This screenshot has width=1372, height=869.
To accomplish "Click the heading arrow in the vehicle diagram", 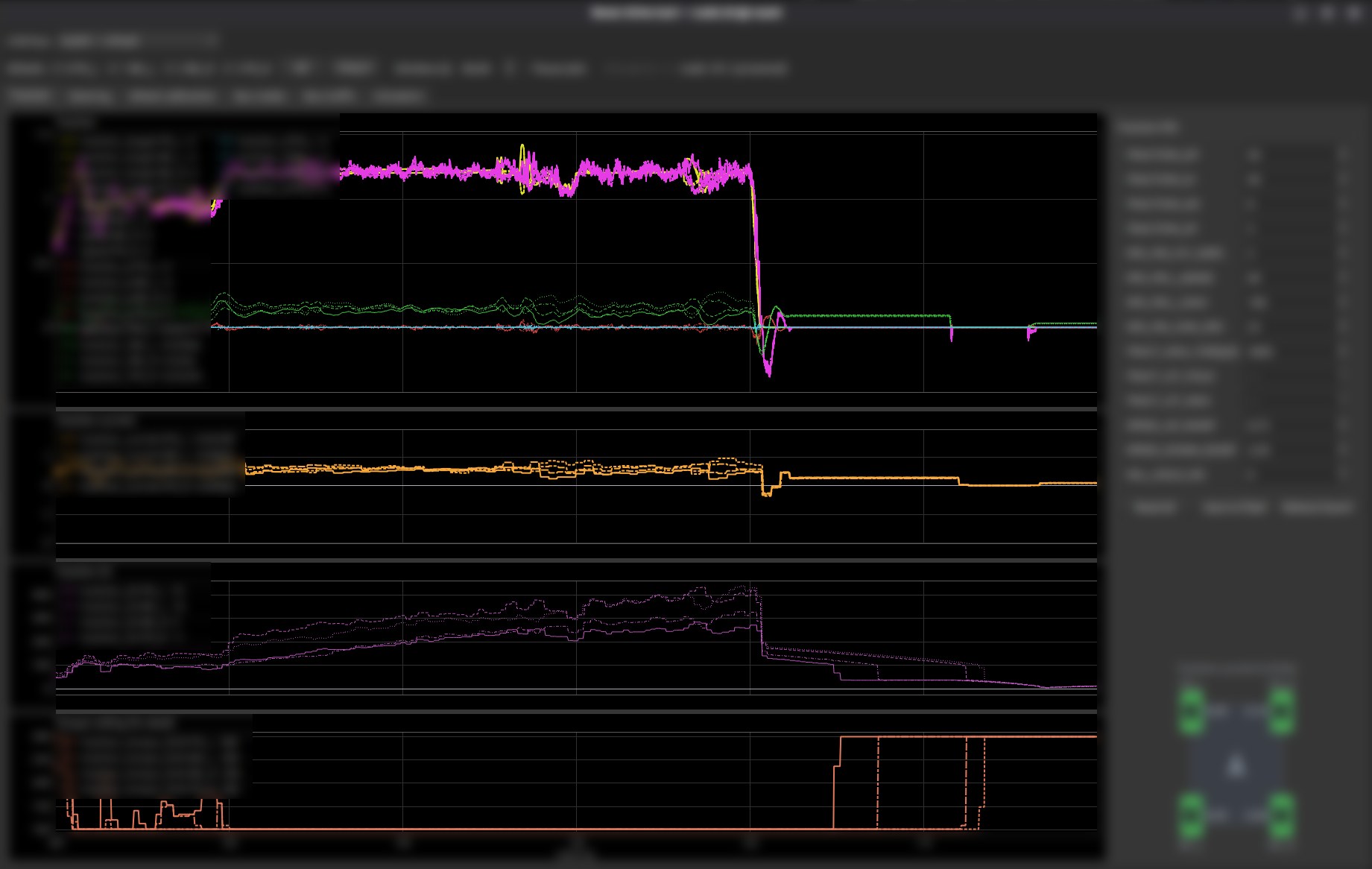I will [x=1236, y=765].
